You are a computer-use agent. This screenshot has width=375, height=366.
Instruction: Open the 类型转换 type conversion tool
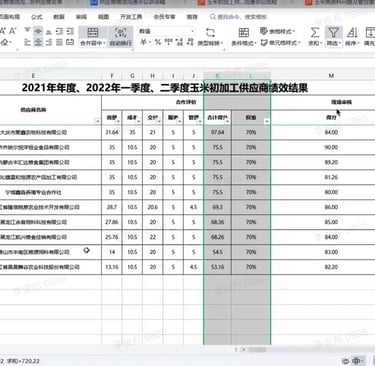pyautogui.click(x=210, y=37)
